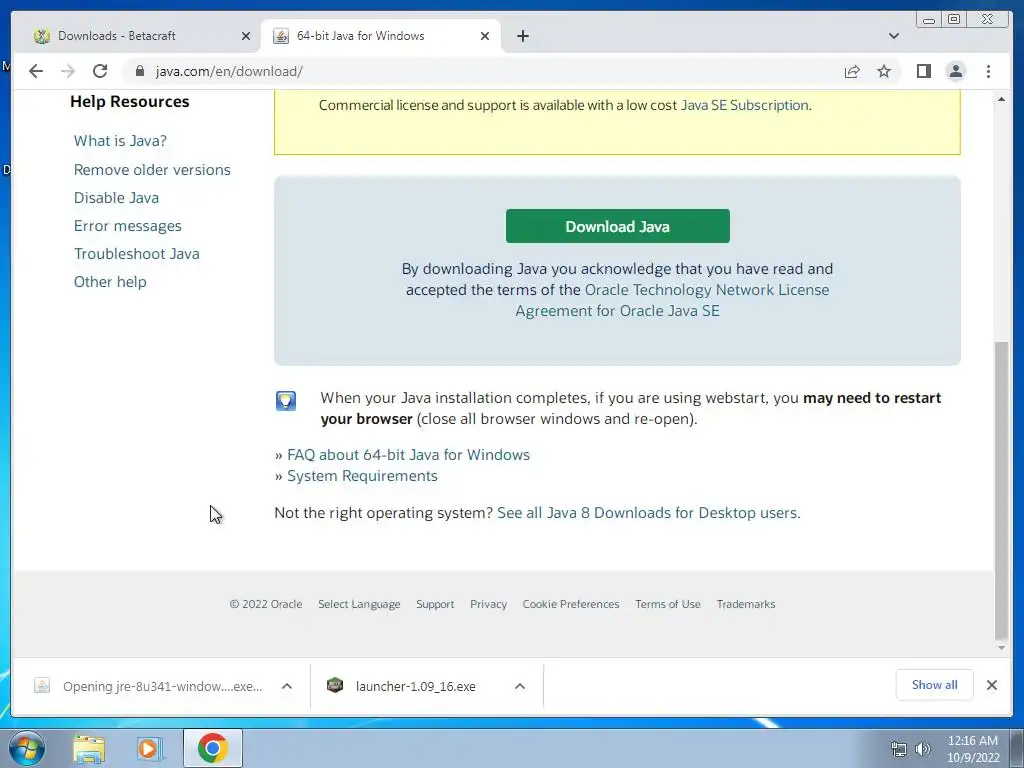1024x768 pixels.
Task: Click the address bar URL
Action: (x=229, y=71)
